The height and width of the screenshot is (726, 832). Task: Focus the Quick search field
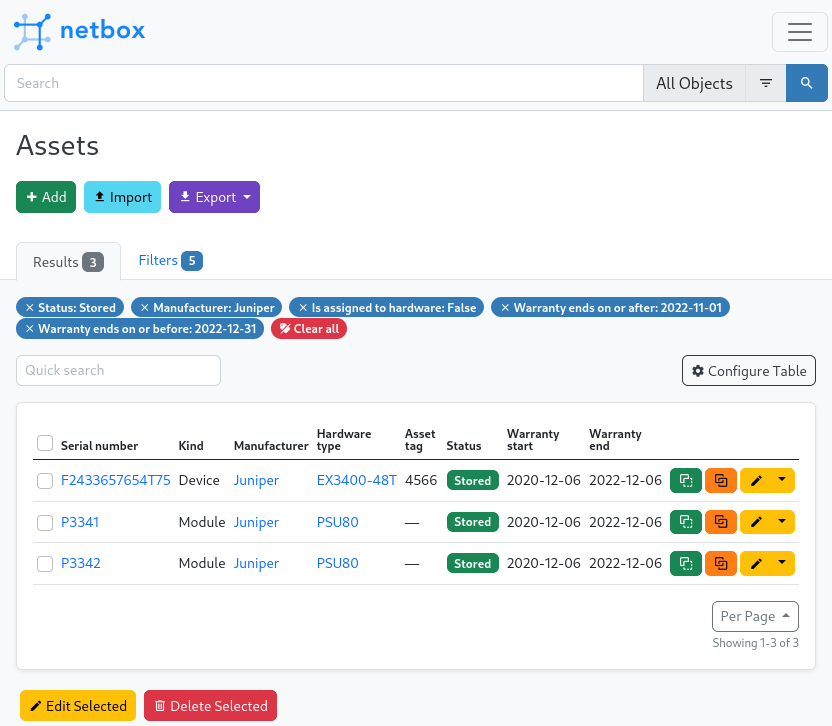click(118, 370)
